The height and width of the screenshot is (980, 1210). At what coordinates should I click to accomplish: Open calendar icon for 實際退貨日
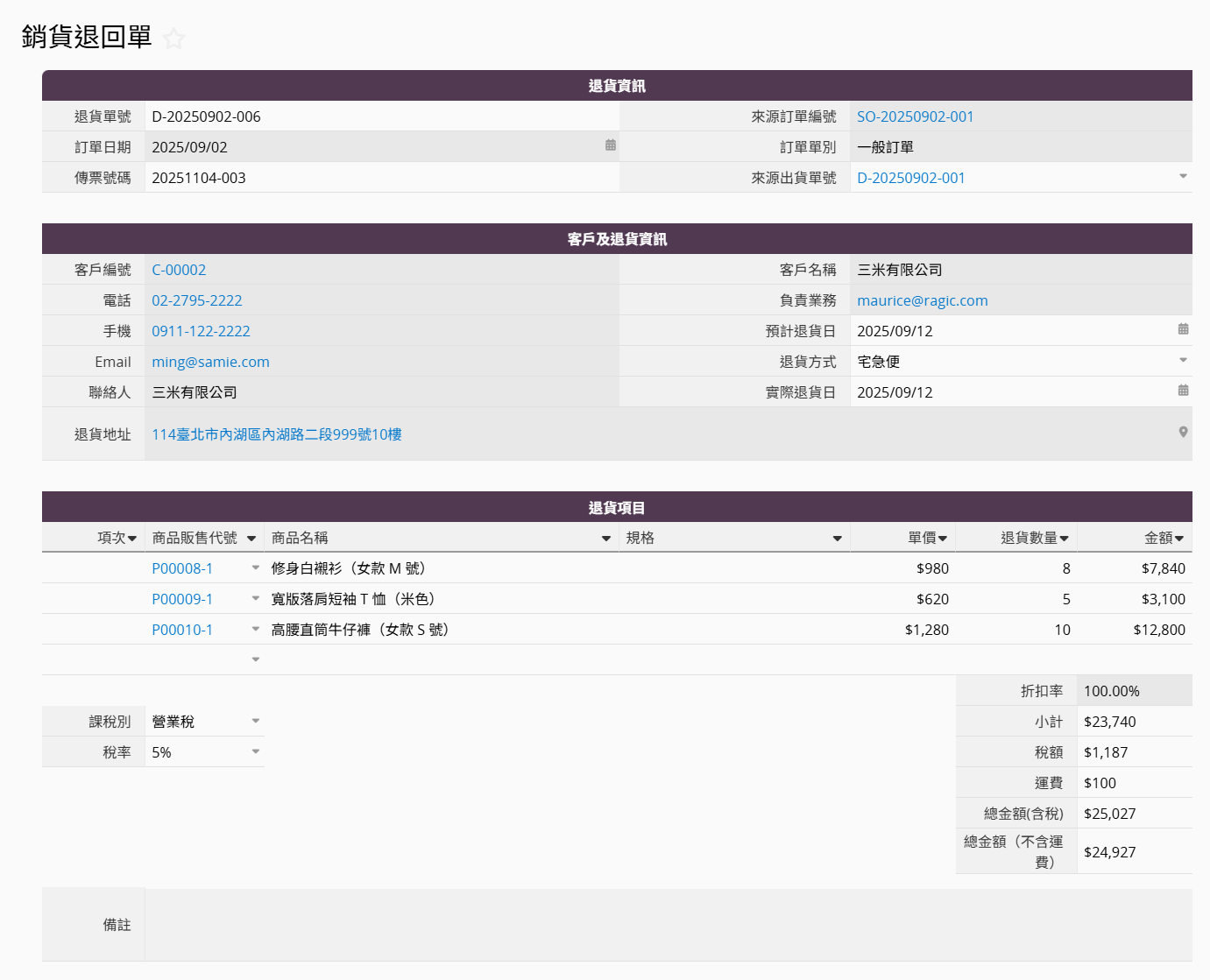pyautogui.click(x=1183, y=391)
